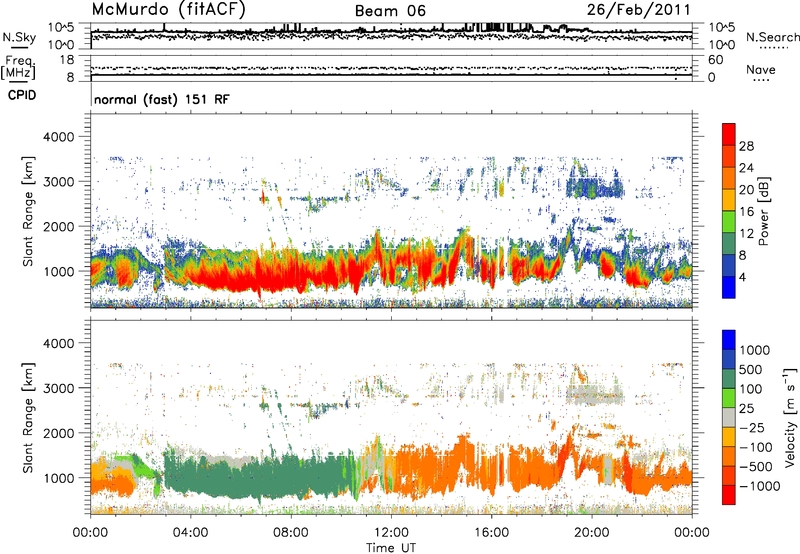This screenshot has width=800, height=554.
Task: Click the 'Power [dB]' colorbar label
Action: 763,211
